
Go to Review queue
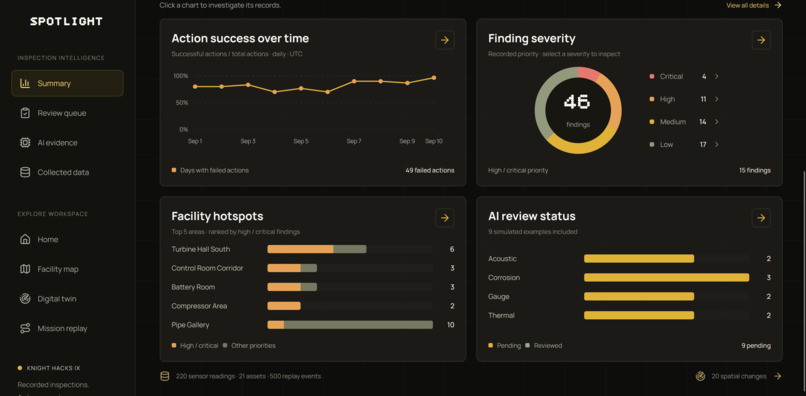pyautogui.click(x=67, y=113)
